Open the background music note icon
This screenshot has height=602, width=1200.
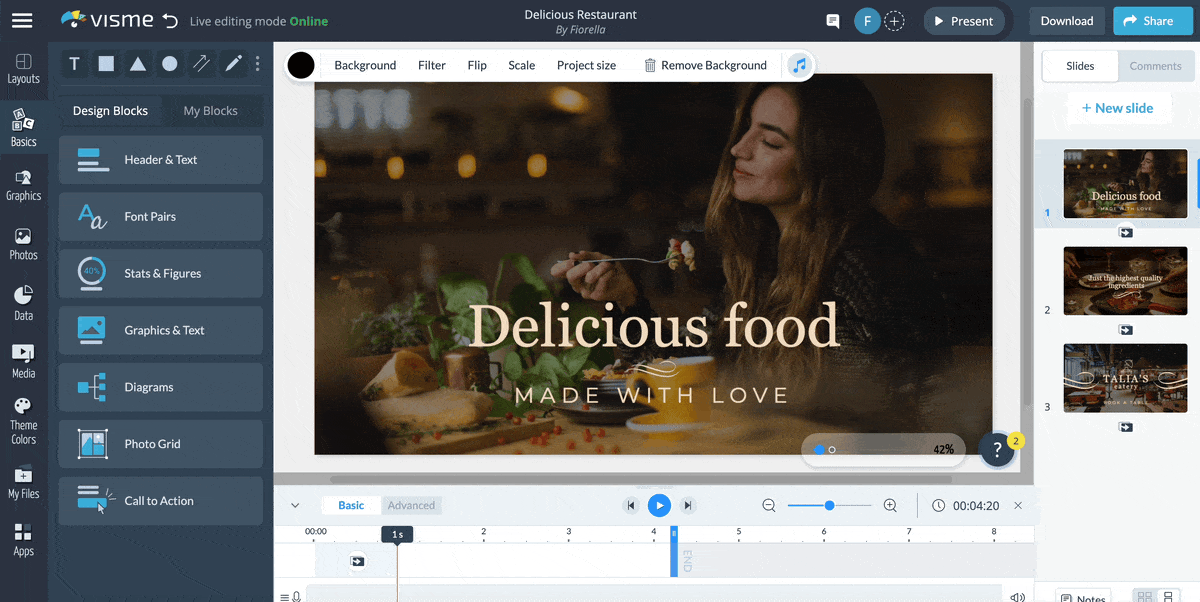click(x=798, y=65)
